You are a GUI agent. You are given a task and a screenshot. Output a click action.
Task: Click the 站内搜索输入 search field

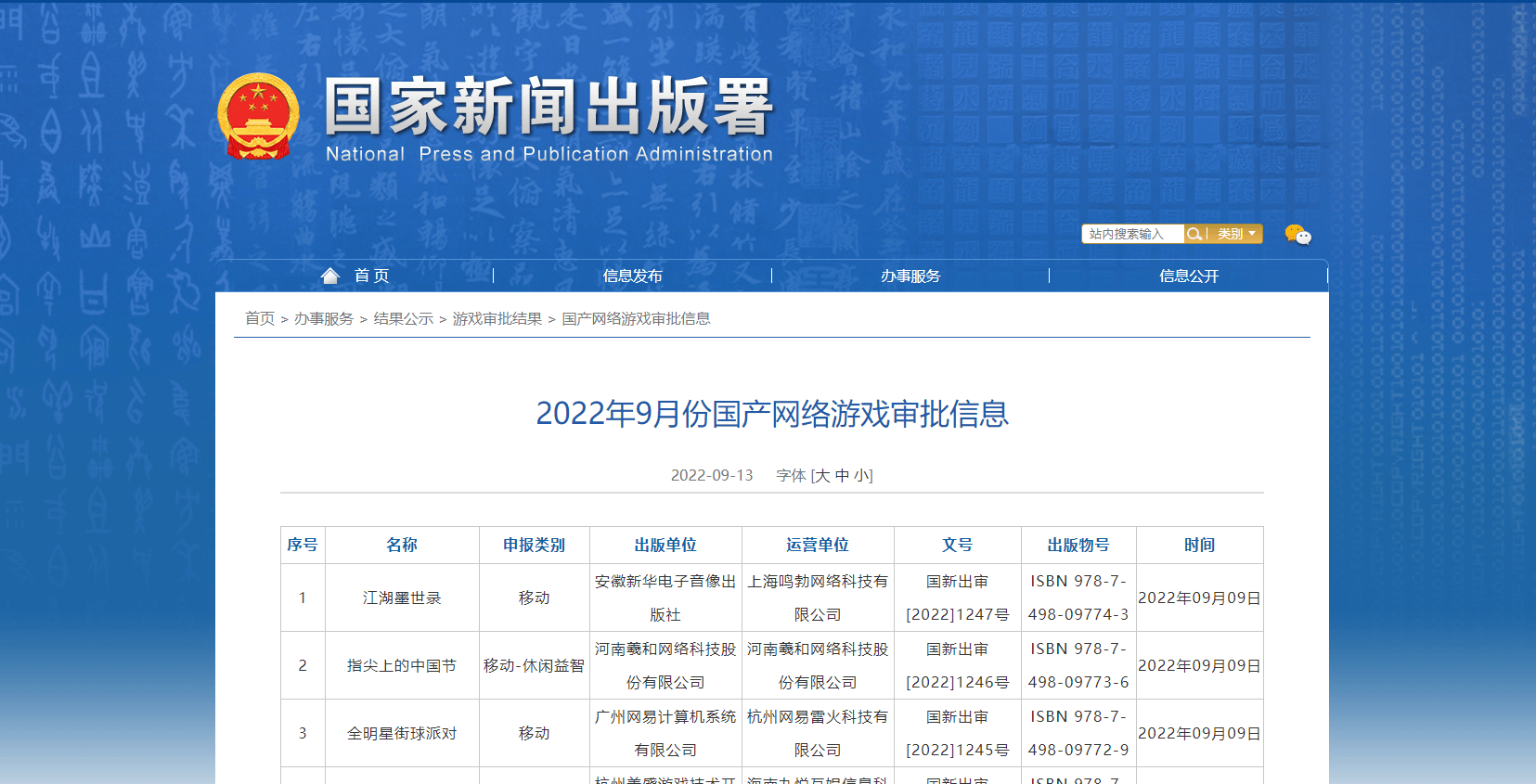tap(1132, 234)
